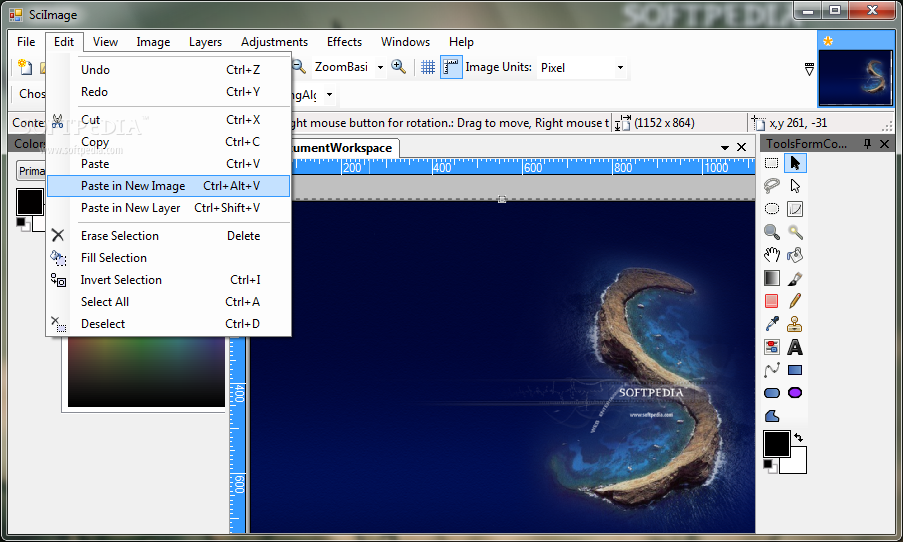Open the View menu
Screen dimensions: 903x542
(x=105, y=42)
